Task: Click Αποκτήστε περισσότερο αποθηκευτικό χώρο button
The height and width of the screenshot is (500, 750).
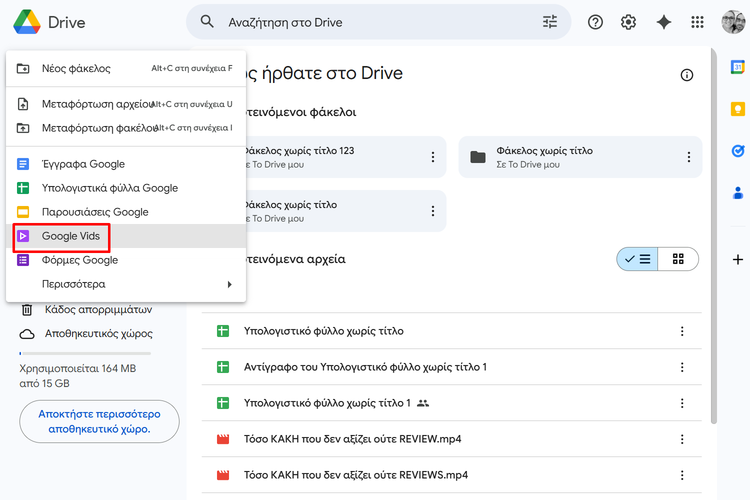Action: [x=99, y=421]
